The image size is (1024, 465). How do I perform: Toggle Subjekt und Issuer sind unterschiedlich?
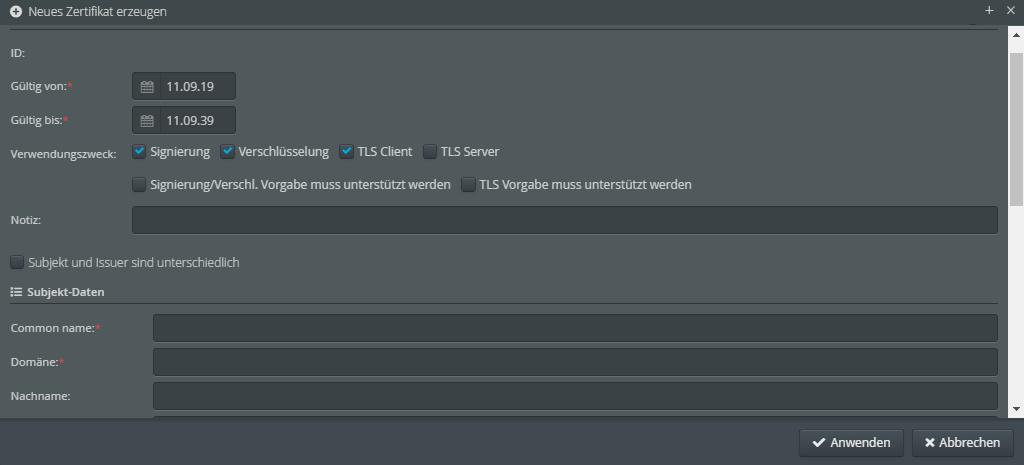click(17, 263)
